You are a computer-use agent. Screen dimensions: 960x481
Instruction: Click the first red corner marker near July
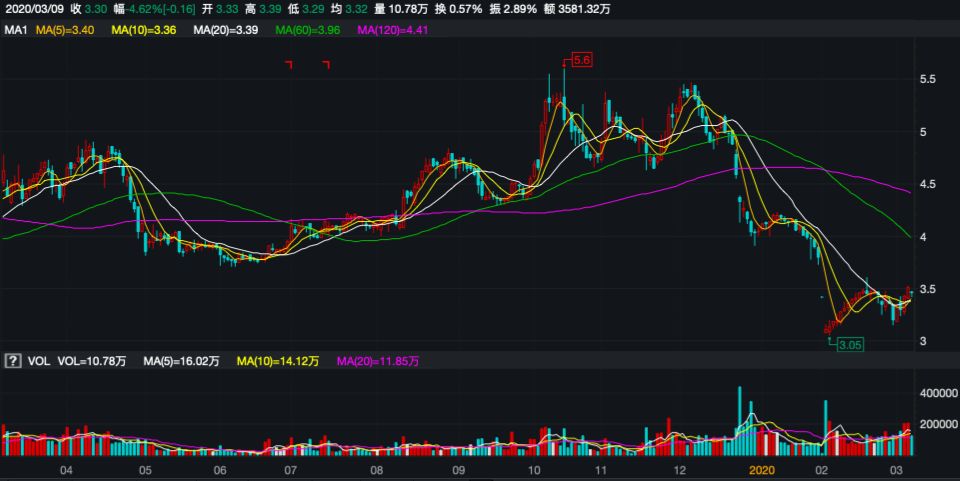click(289, 64)
